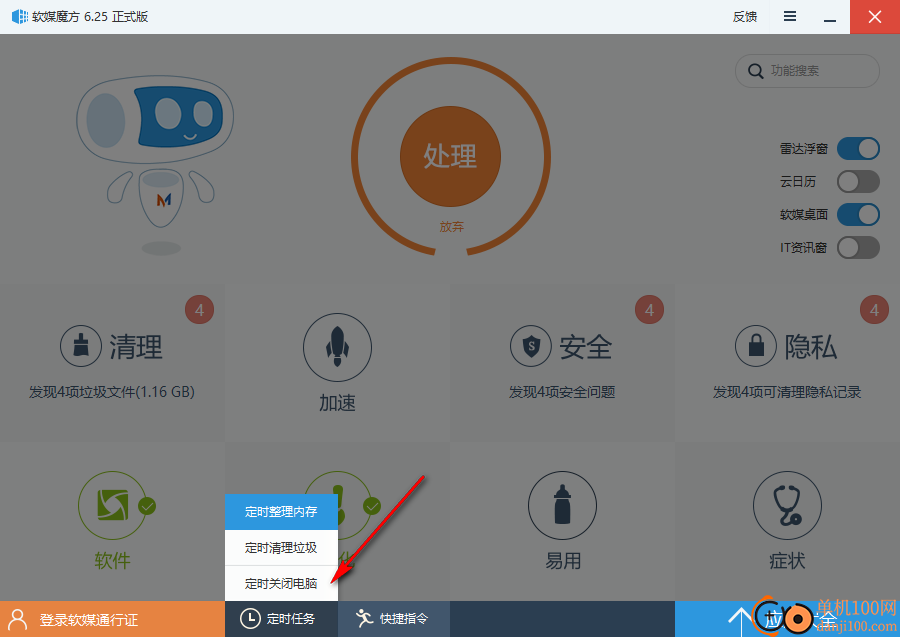The image size is (900, 637).
Task: Click the 加速 label
Action: click(338, 403)
